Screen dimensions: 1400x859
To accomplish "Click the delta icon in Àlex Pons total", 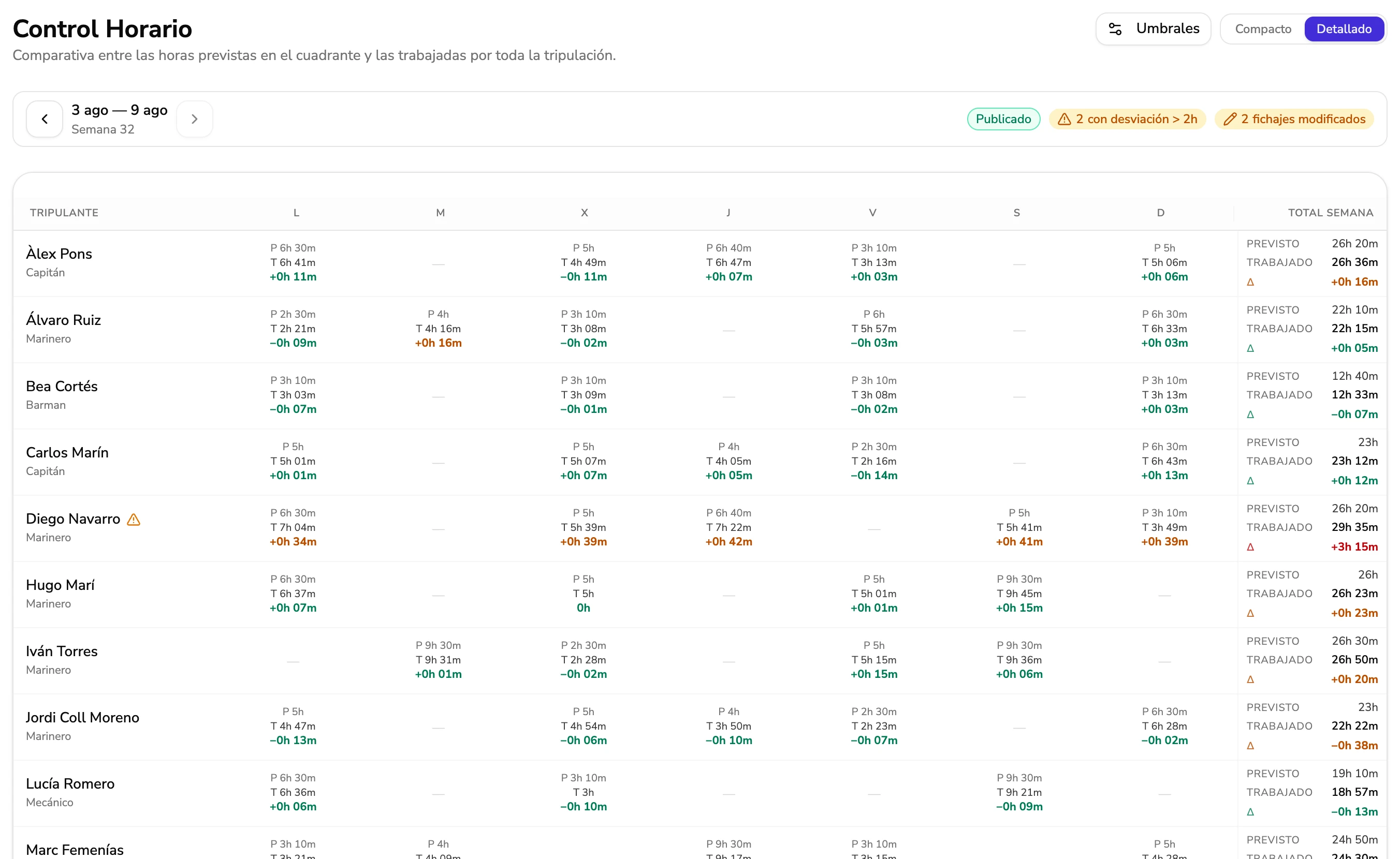I will (1250, 282).
